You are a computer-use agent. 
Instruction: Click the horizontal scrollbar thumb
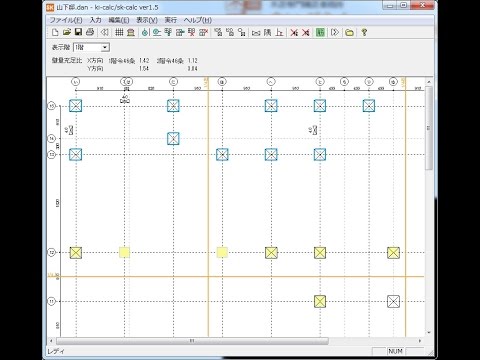192,341
